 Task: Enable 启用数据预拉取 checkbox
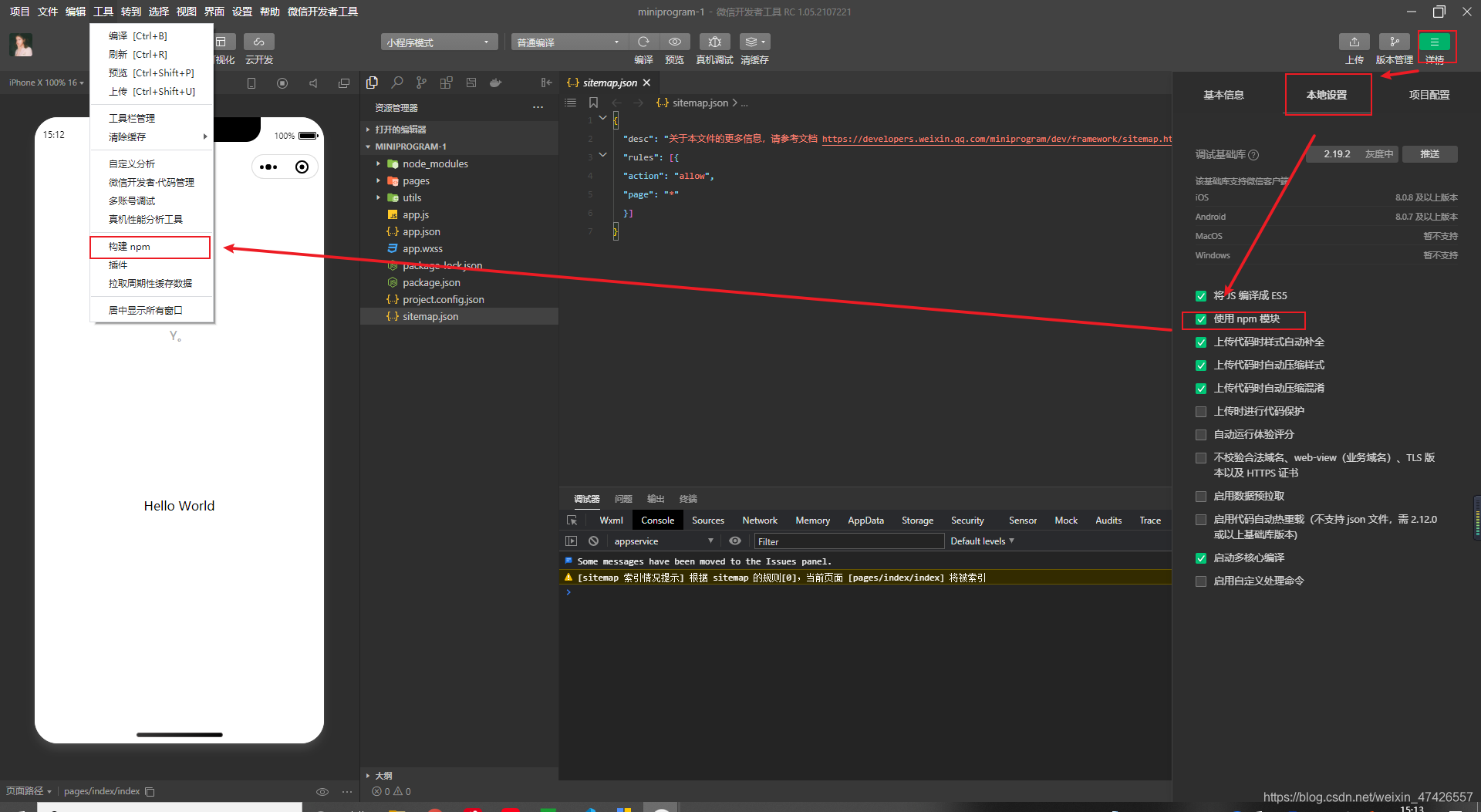[1201, 497]
